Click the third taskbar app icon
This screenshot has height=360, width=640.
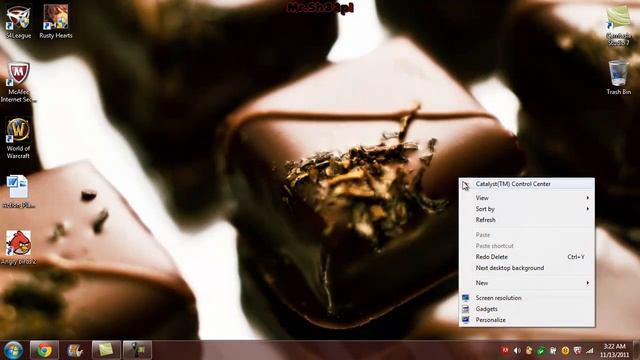(x=75, y=350)
